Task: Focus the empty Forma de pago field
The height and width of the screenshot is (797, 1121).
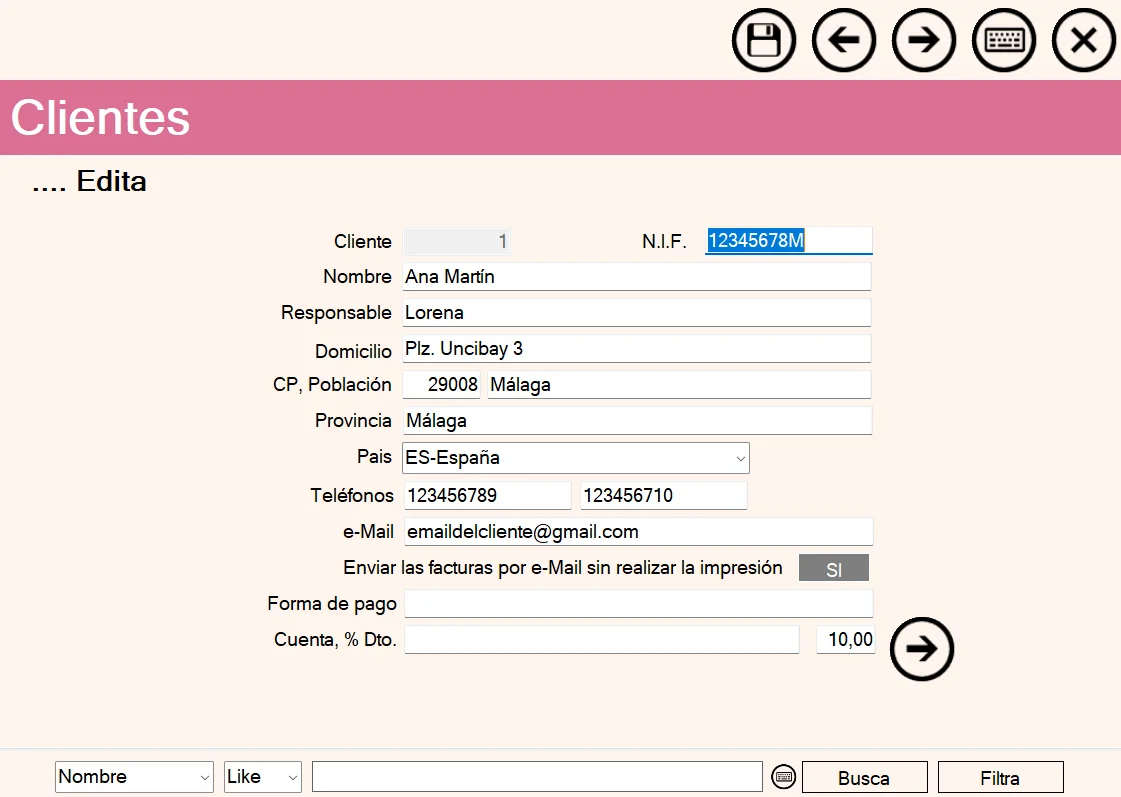Action: pyautogui.click(x=638, y=604)
